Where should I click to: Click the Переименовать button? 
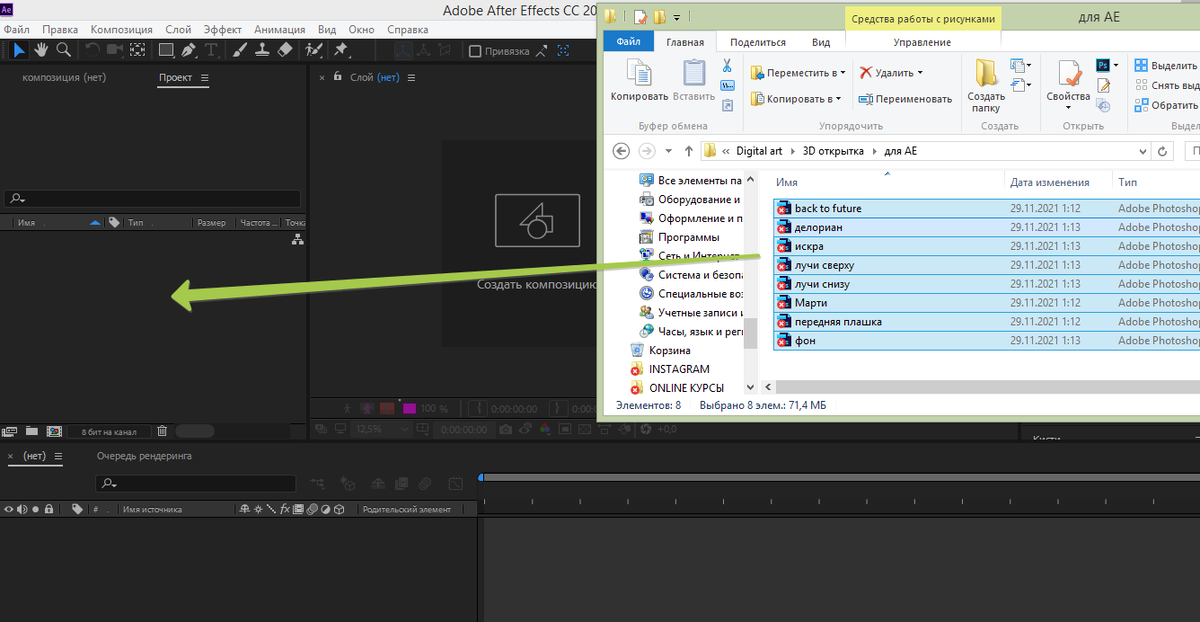point(903,99)
